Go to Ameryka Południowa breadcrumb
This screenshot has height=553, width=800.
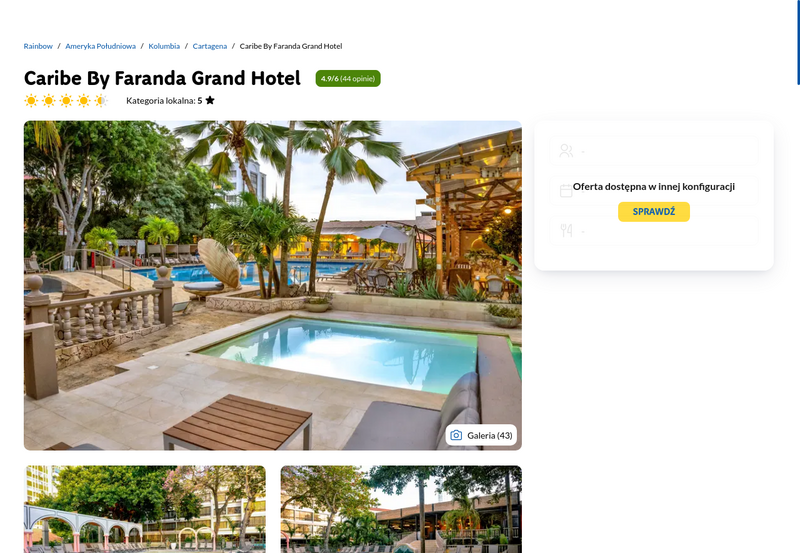click(101, 46)
